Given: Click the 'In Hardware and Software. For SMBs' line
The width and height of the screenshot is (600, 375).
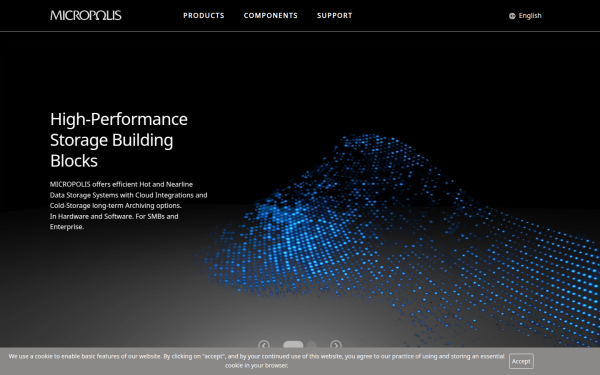Looking at the screenshot, I should tap(114, 217).
